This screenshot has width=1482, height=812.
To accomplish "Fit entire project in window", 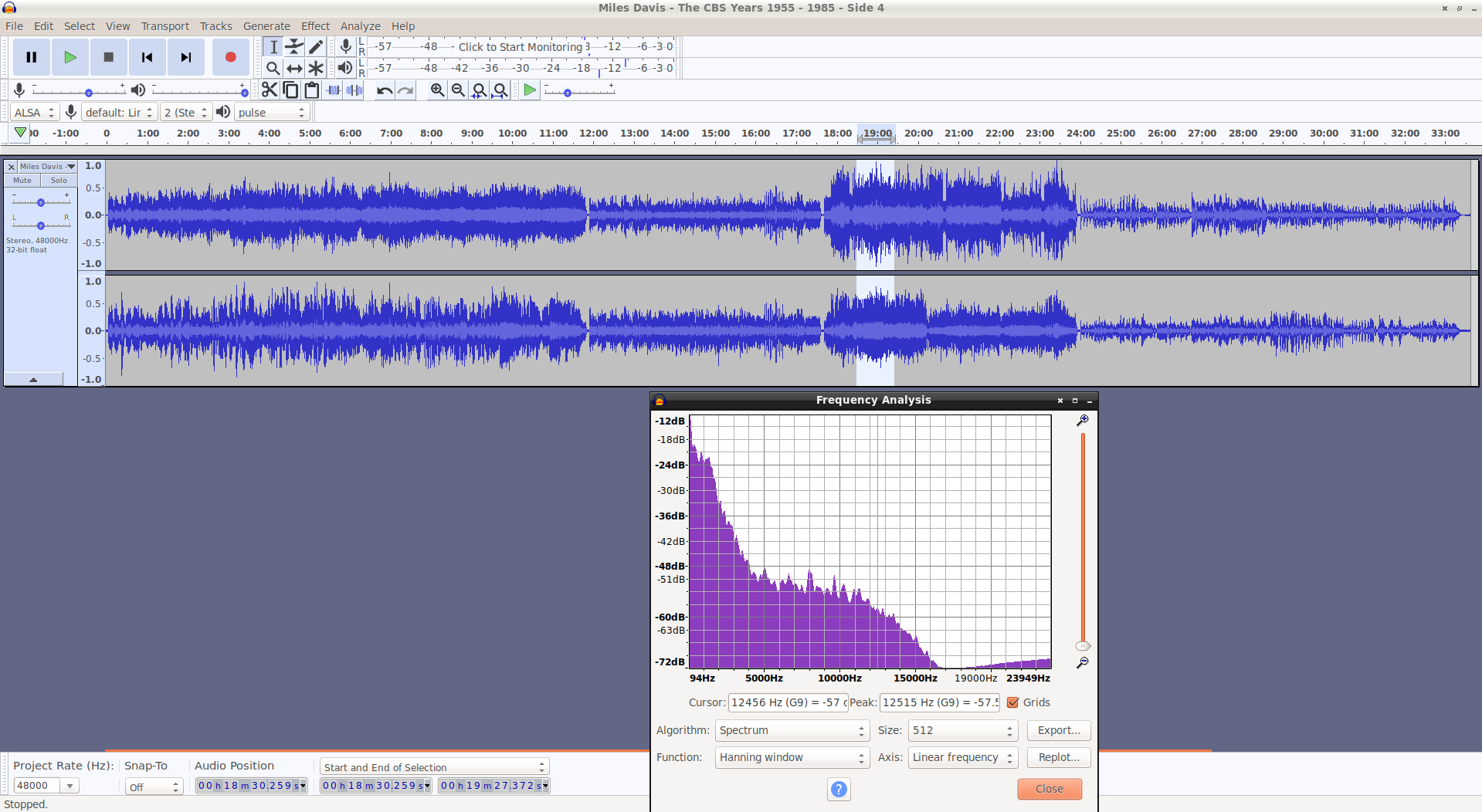I will click(500, 90).
